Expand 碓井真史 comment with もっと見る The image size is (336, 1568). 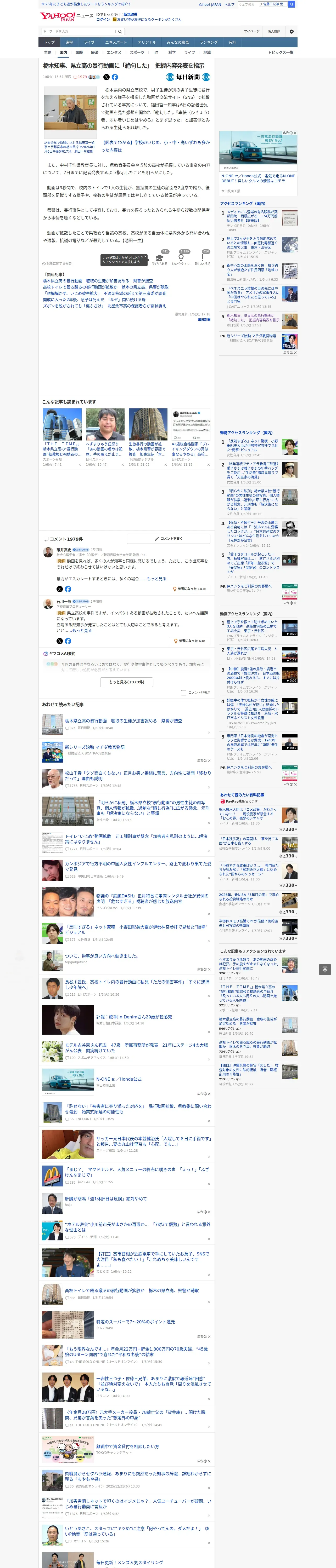[x=156, y=579]
